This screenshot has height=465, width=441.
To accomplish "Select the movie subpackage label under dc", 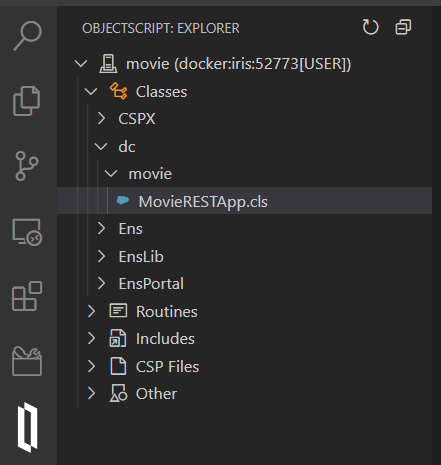I will coord(150,174).
